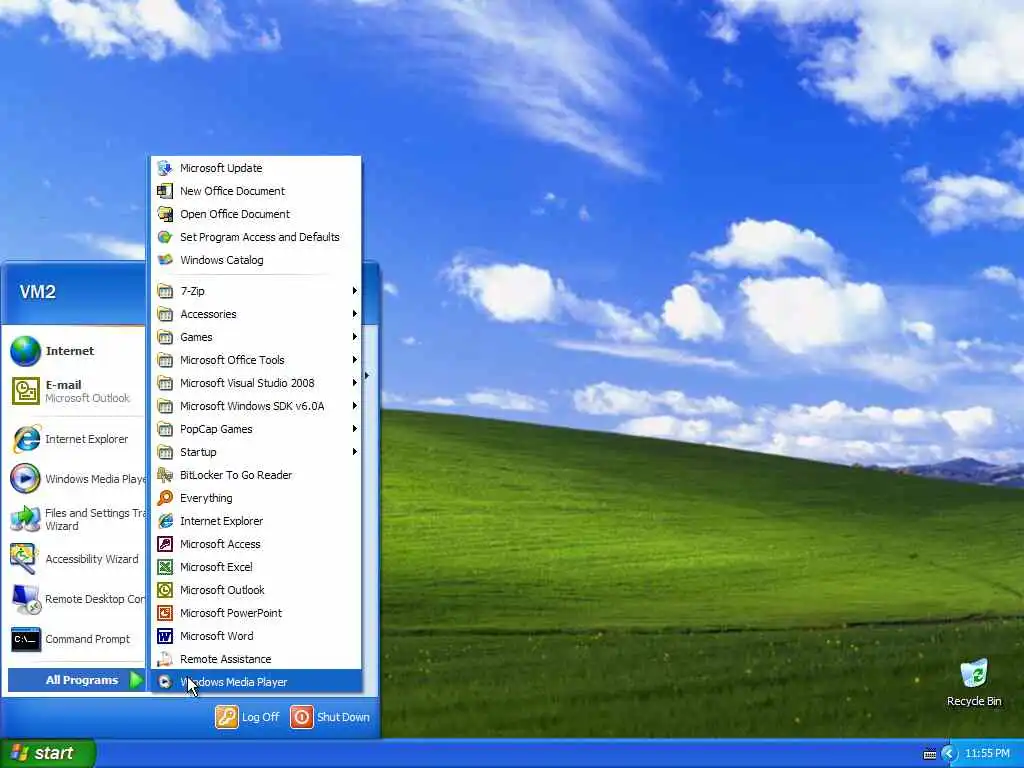Screen dimensions: 1024x768
Task: Open the Games program folder
Action: [x=256, y=336]
